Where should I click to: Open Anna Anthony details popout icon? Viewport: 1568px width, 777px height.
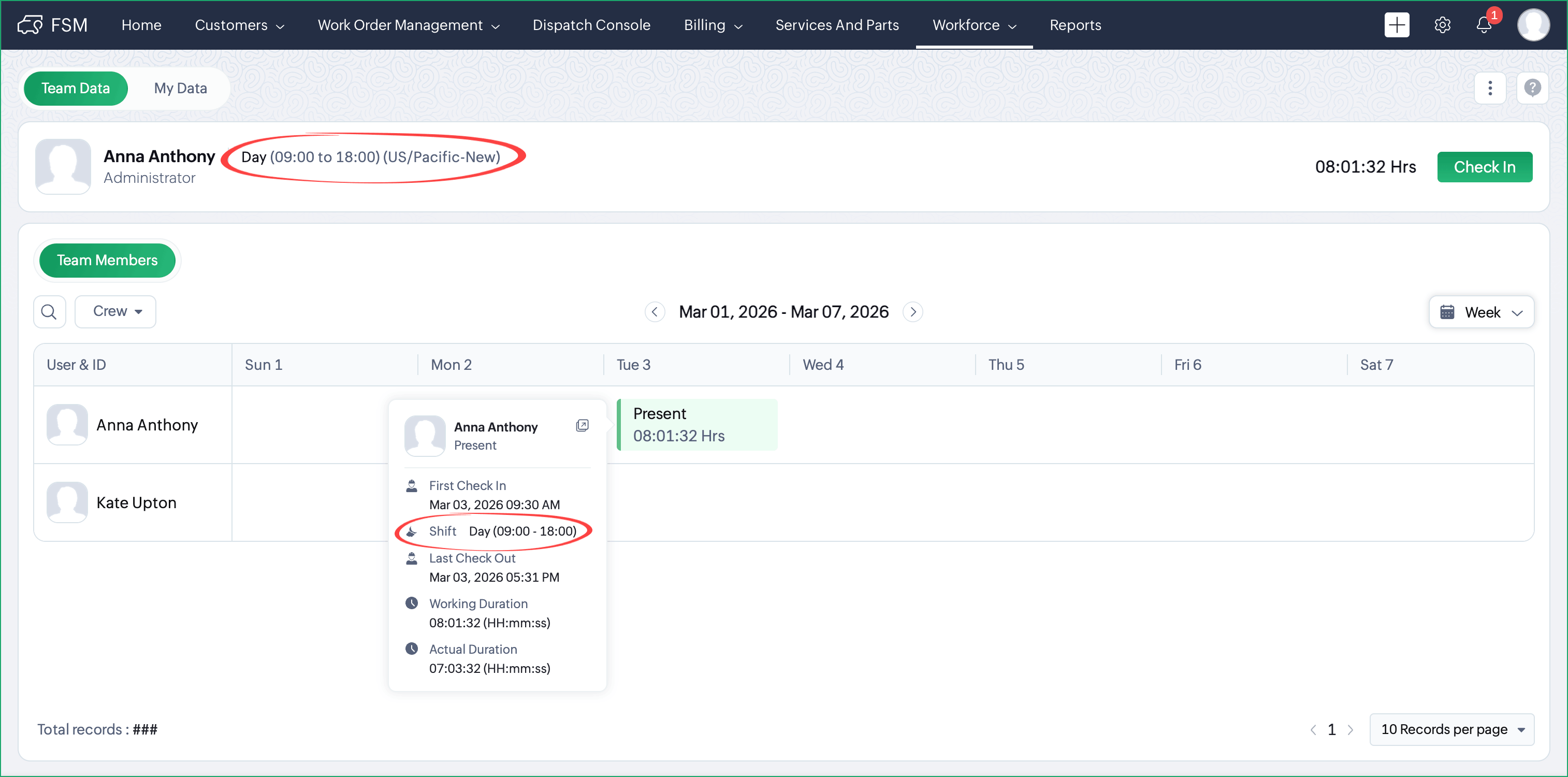582,426
